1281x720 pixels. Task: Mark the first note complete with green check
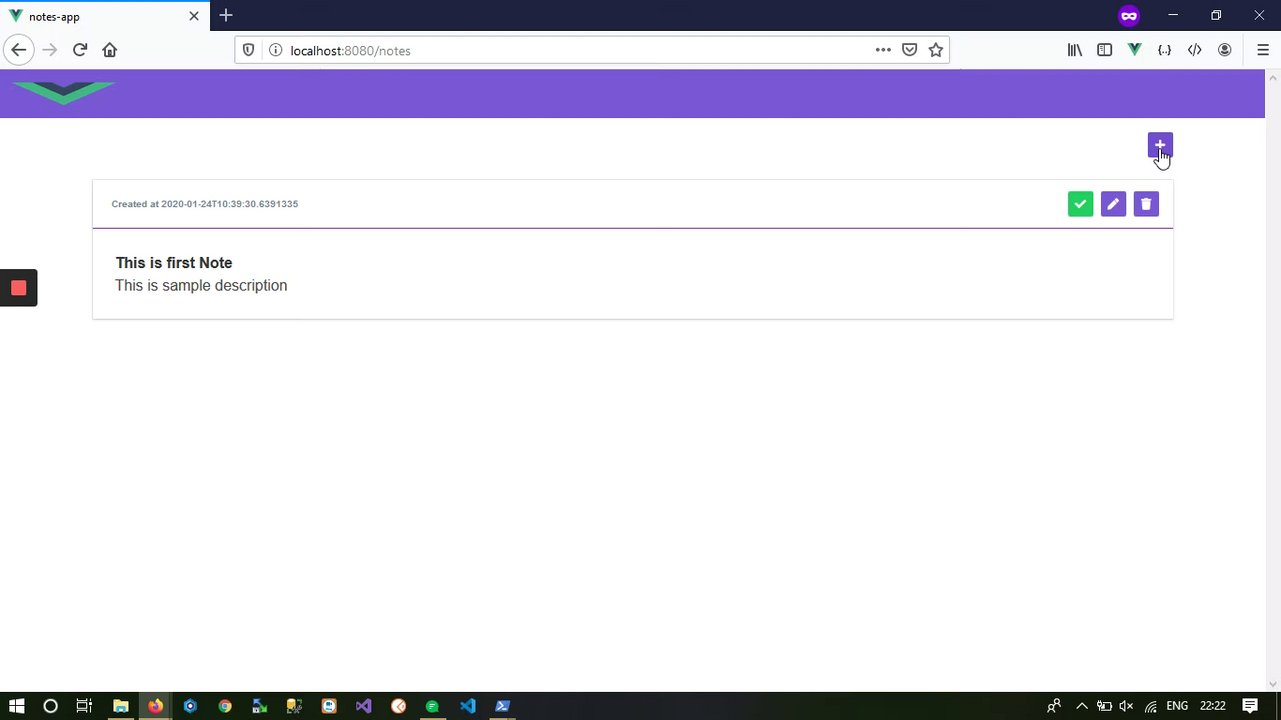pyautogui.click(x=1080, y=204)
